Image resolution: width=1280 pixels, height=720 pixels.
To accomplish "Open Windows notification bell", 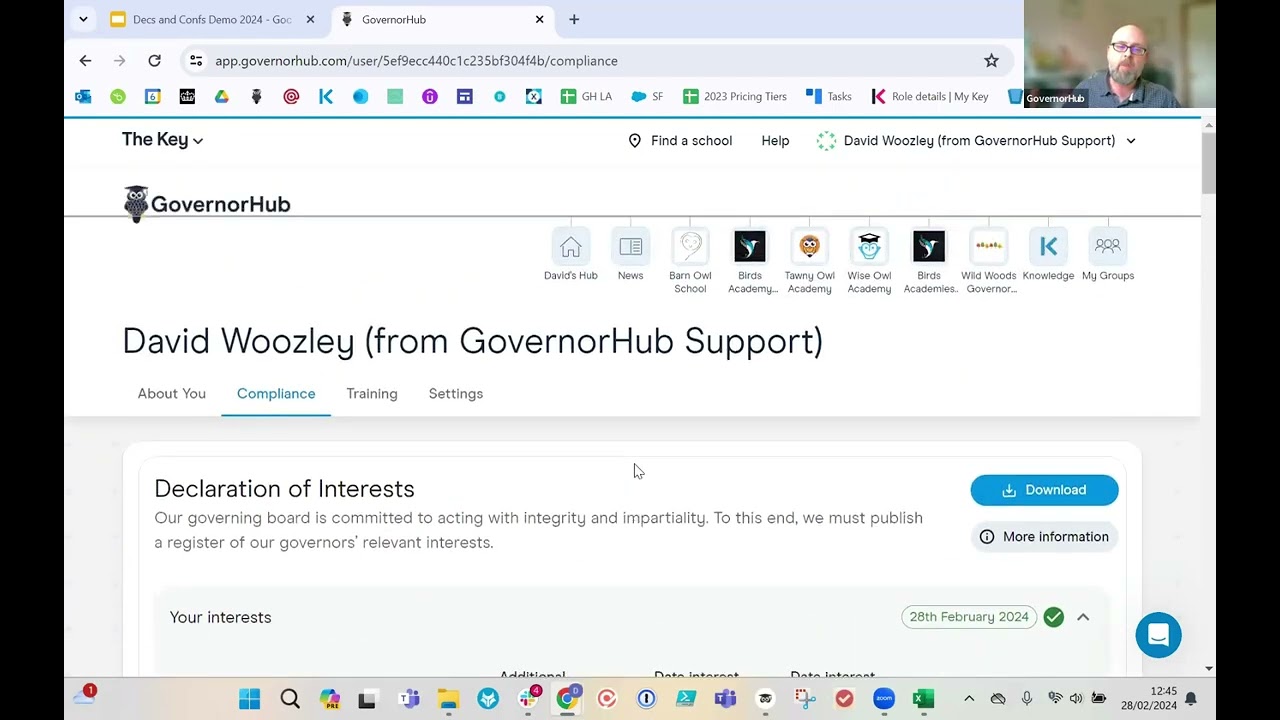I will pyautogui.click(x=1191, y=699).
